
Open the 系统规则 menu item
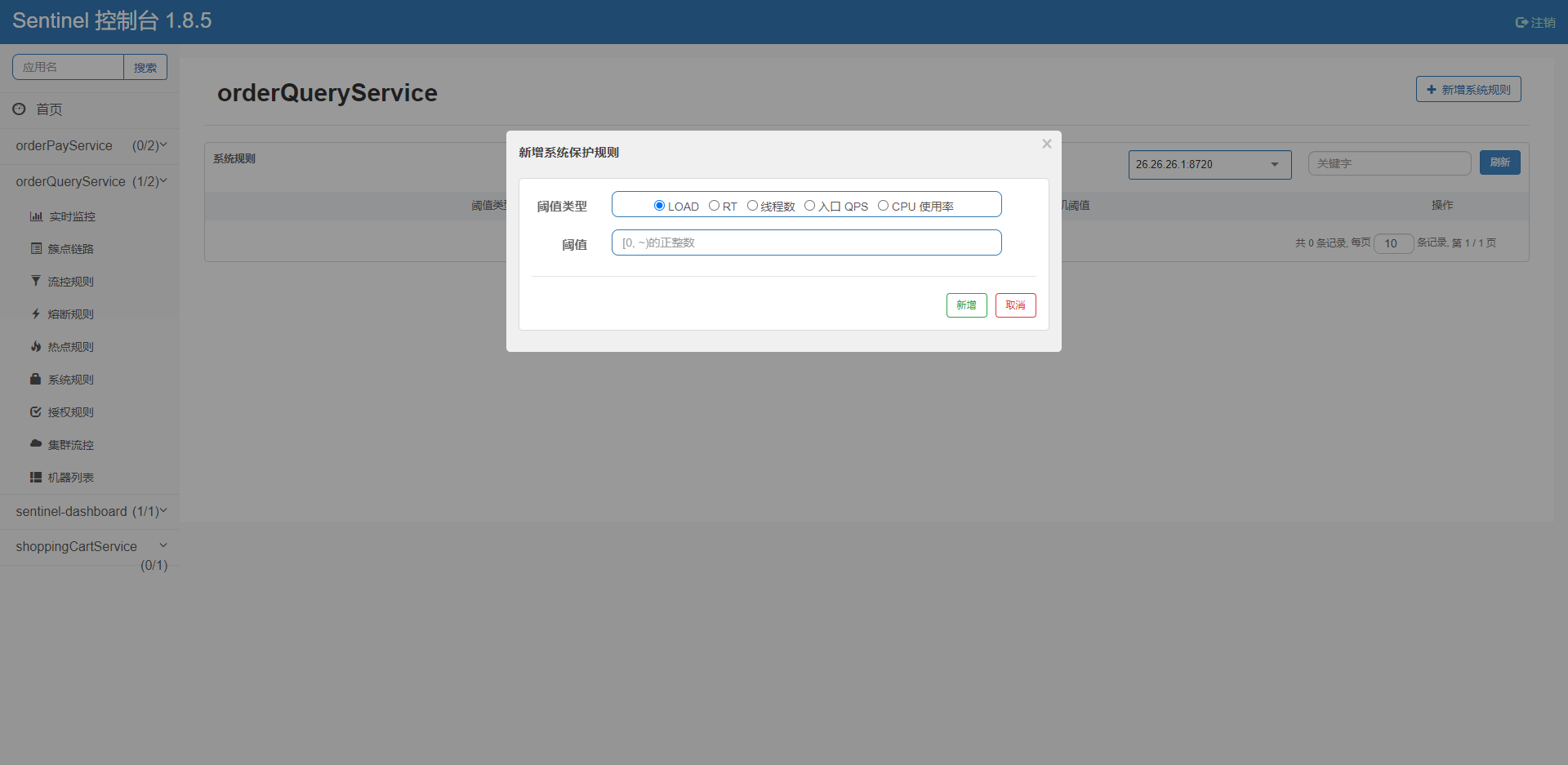[x=70, y=380]
